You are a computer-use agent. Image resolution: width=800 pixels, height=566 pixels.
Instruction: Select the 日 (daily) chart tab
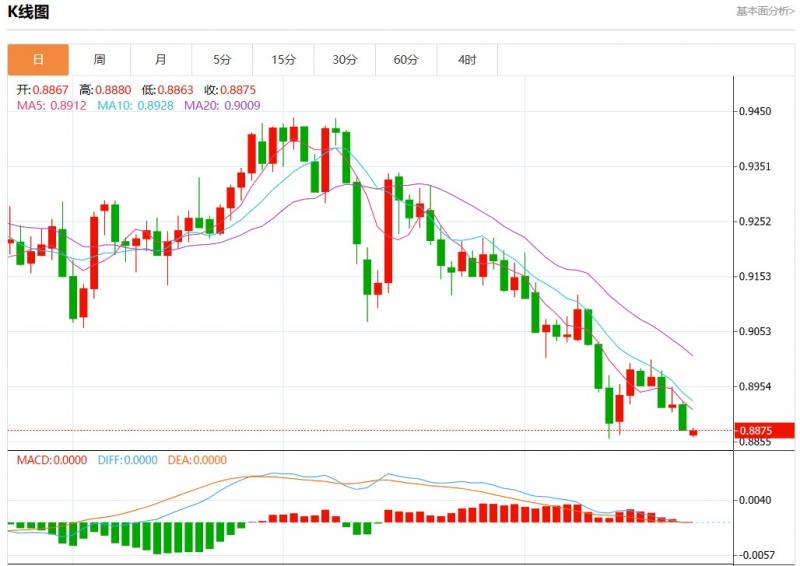pos(38,60)
